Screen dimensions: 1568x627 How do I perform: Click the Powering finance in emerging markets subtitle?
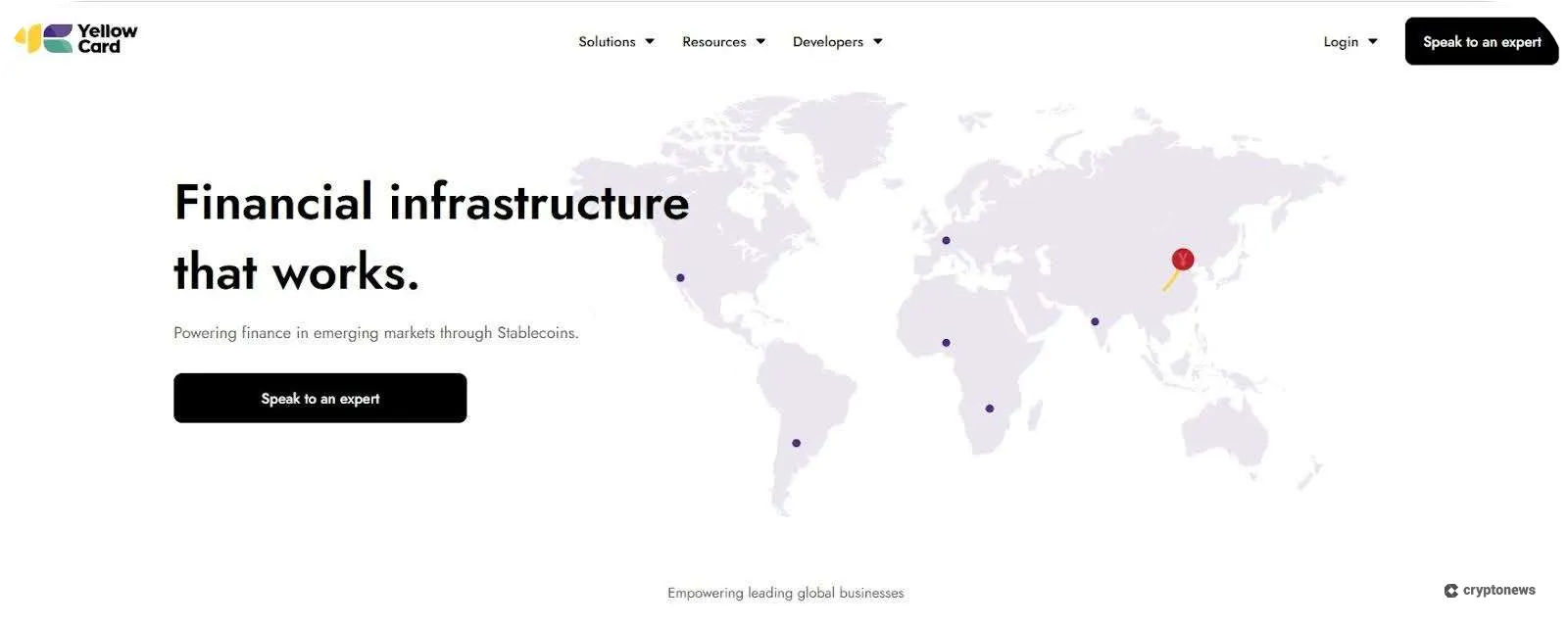tap(375, 333)
